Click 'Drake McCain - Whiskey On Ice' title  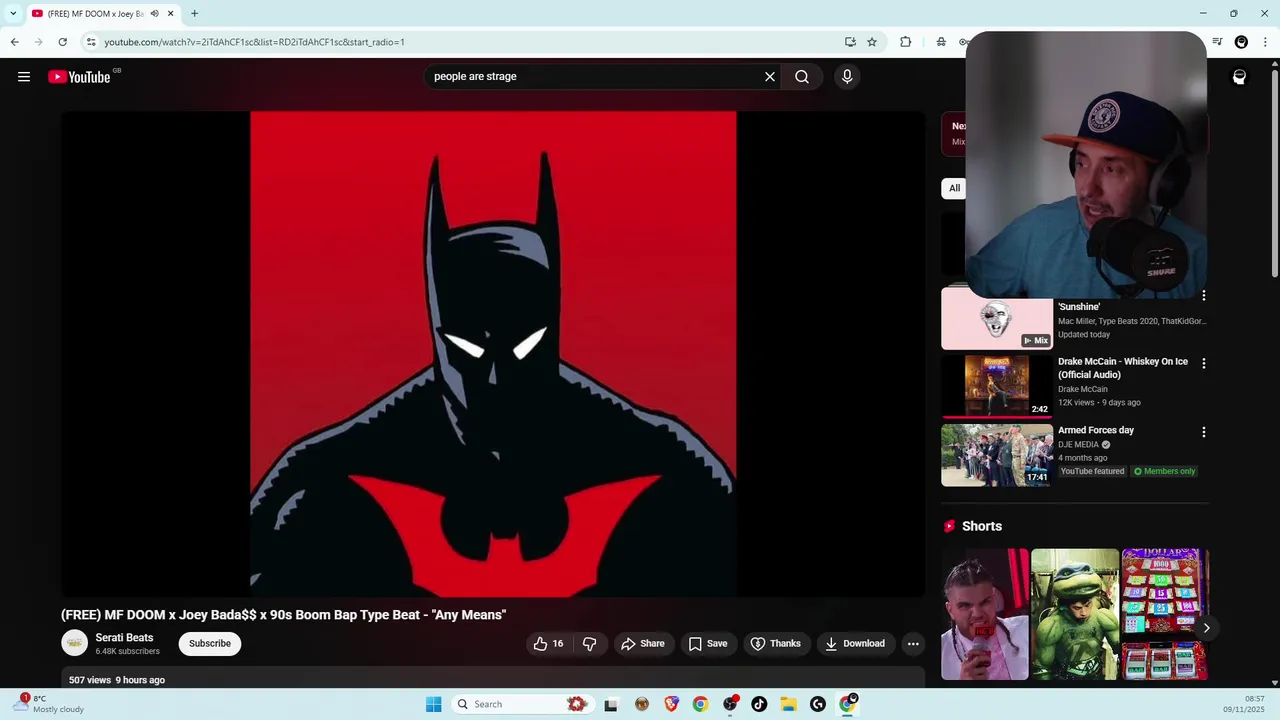click(1123, 368)
